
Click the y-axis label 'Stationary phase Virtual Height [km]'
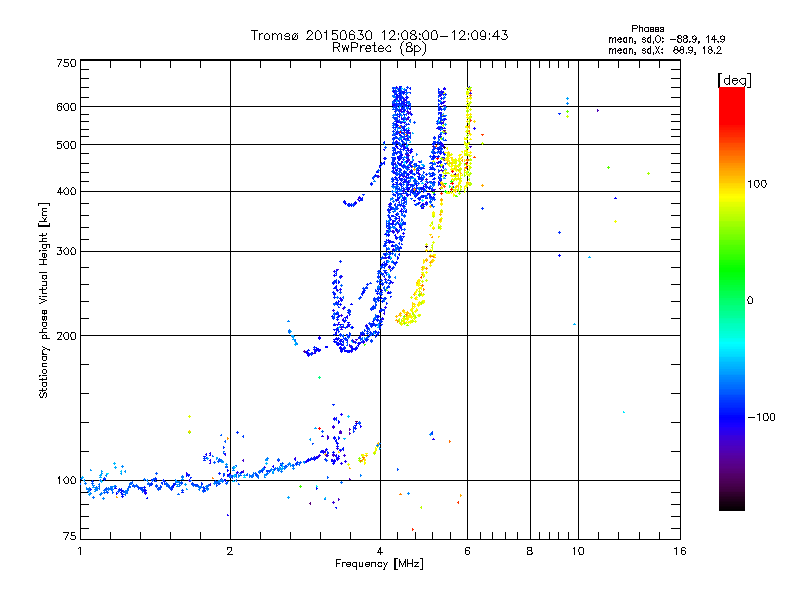pos(43,300)
